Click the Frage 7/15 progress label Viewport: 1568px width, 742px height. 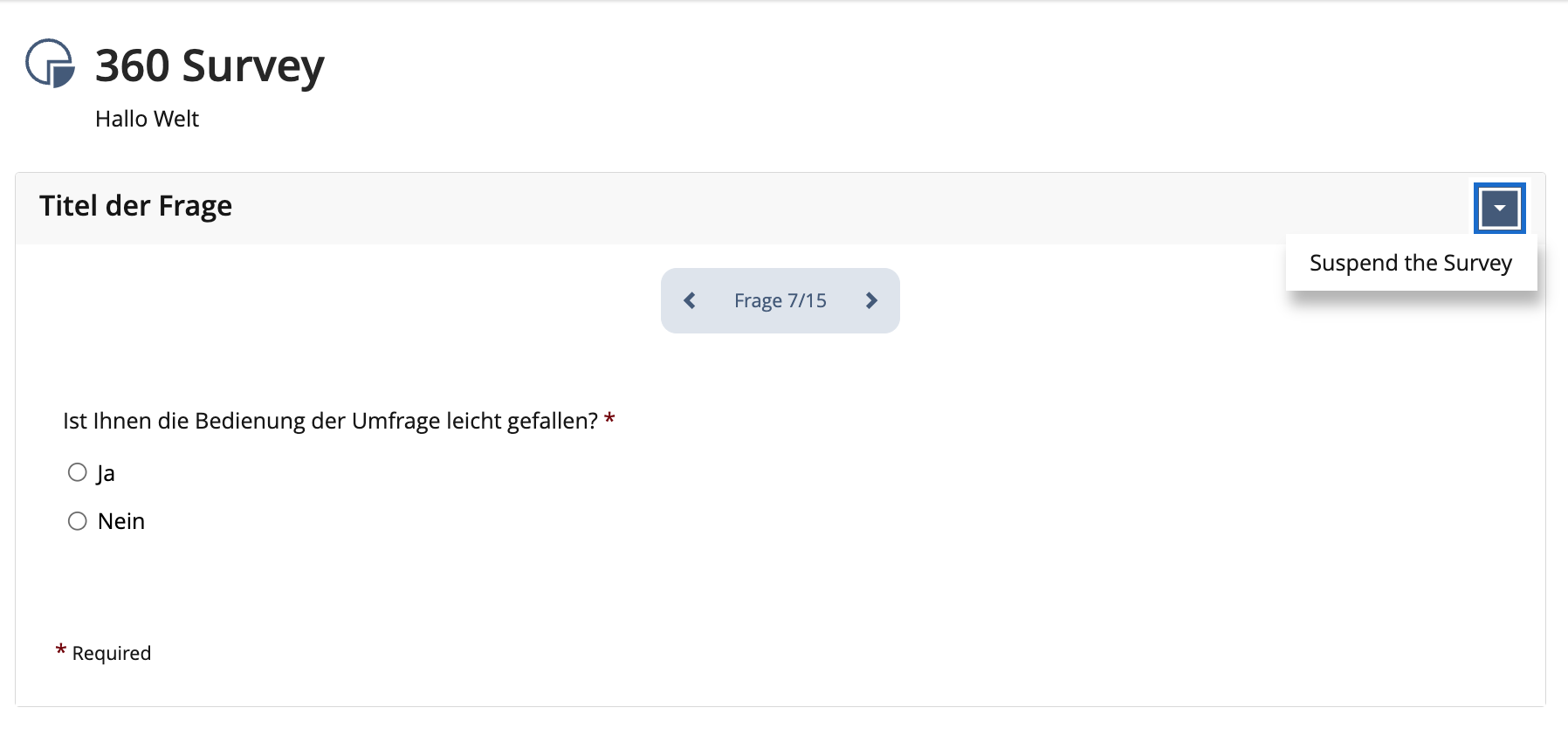[780, 301]
